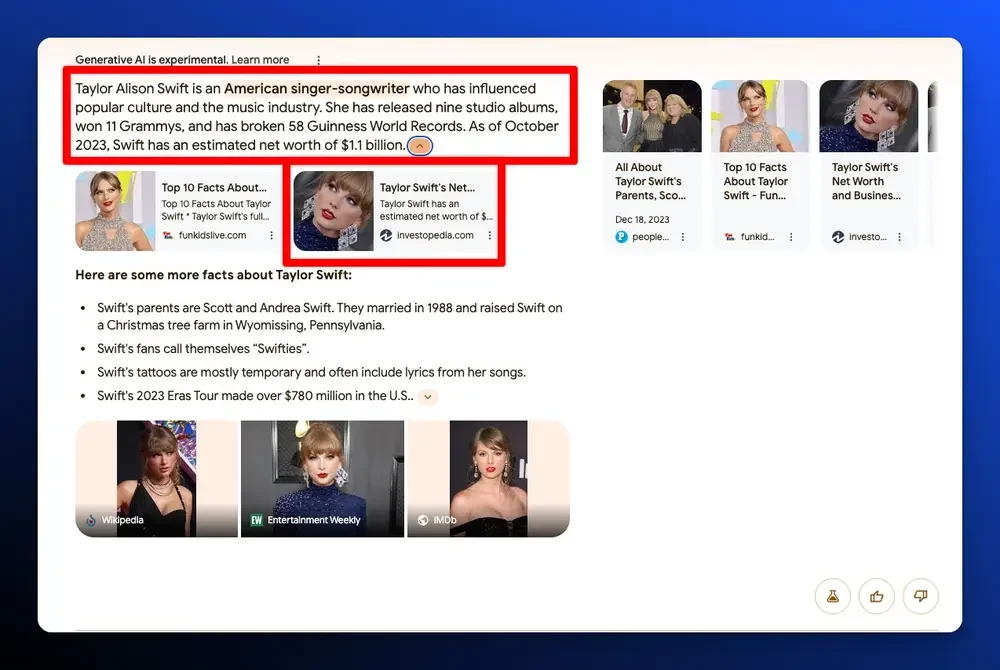1000x670 pixels.
Task: Click the funkidslive favicon on Top 10 Facts card
Action: [168, 235]
